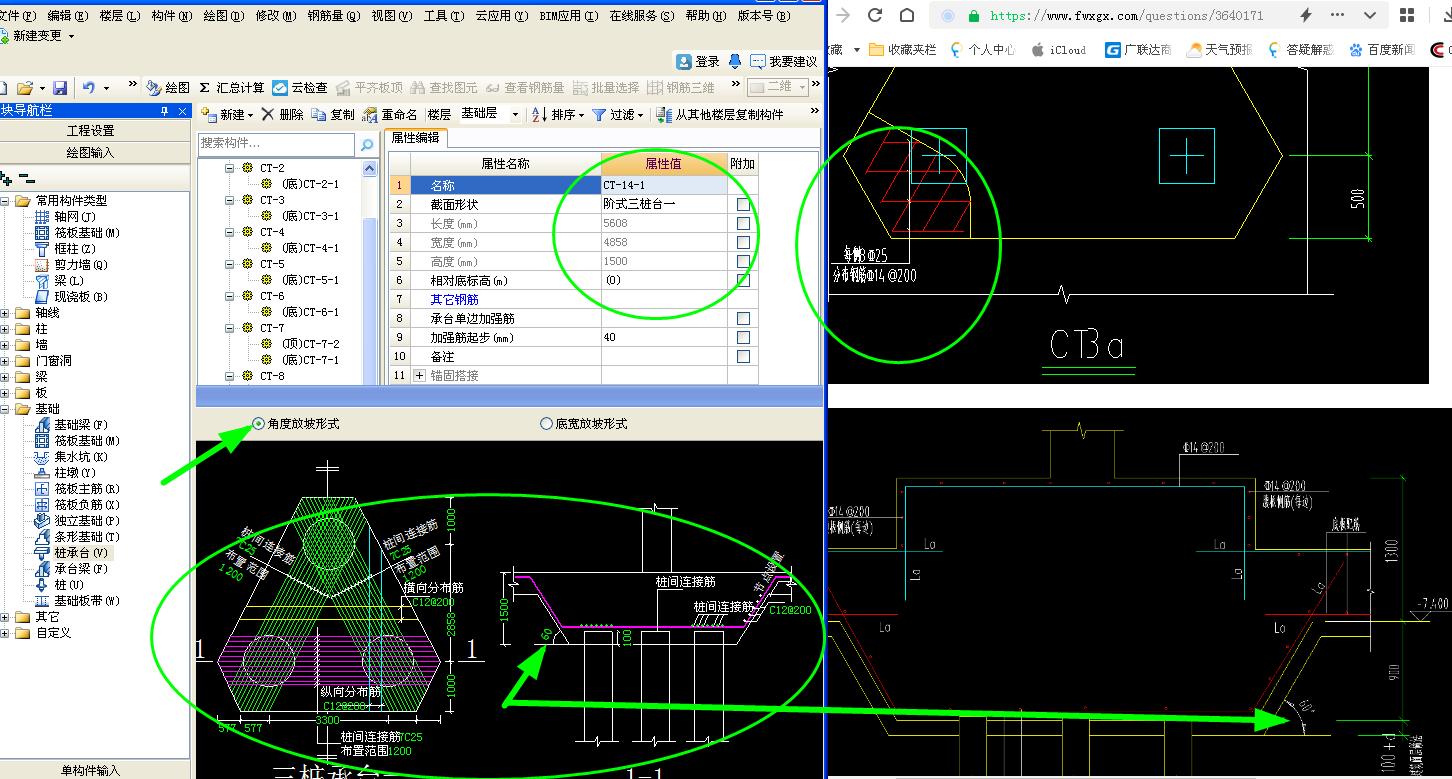This screenshot has width=1452, height=779.
Task: Click the 搜索构件 search input
Action: (x=277, y=144)
